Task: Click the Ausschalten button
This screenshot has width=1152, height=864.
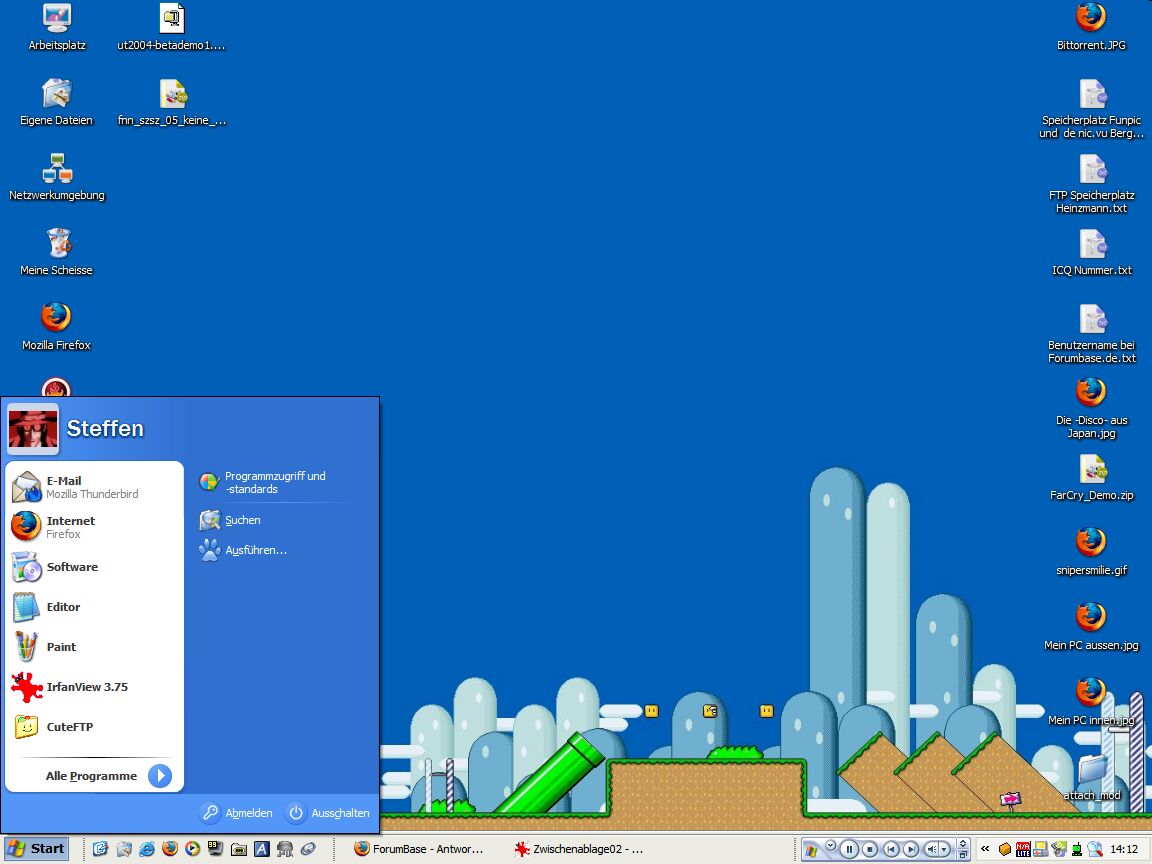Action: point(328,813)
